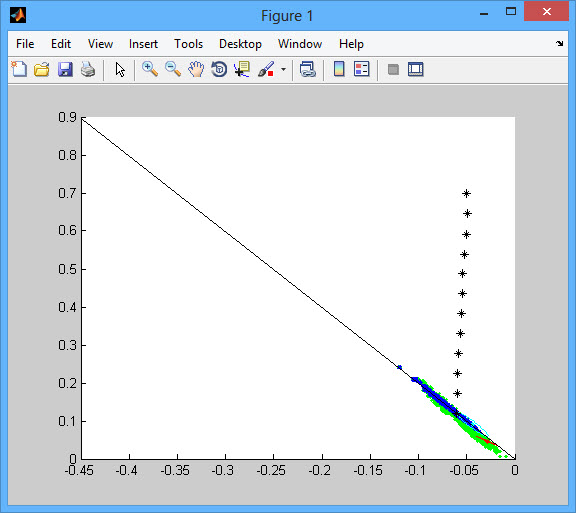Viewport: 576px width, 513px height.
Task: Activate the Zoom Out magnifier tool
Action: tap(173, 69)
